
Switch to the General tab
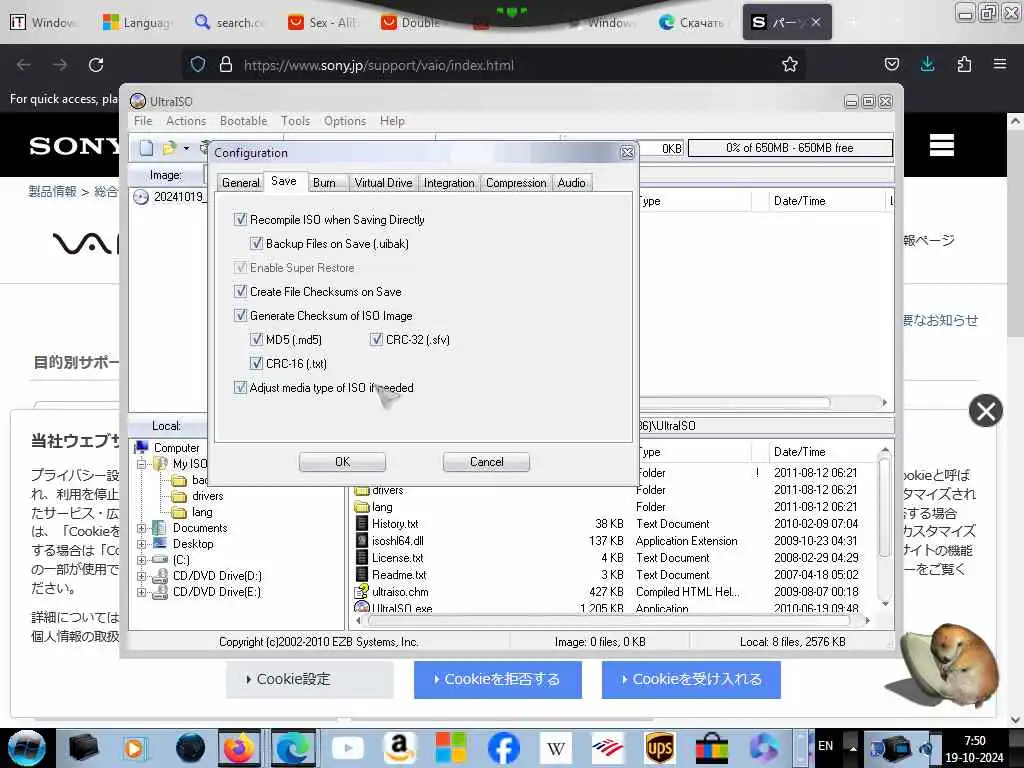[240, 183]
